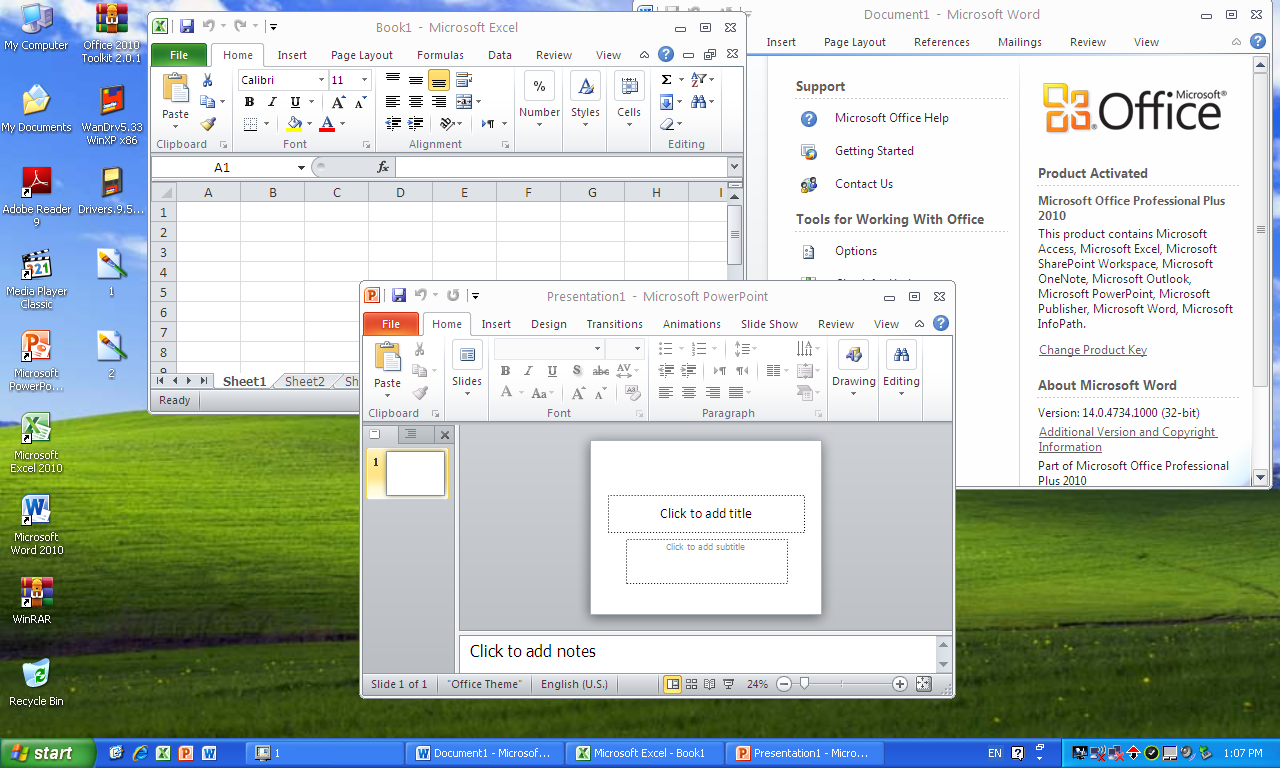1280x768 pixels.
Task: Click Getting Started in Word's Support section
Action: pos(874,151)
